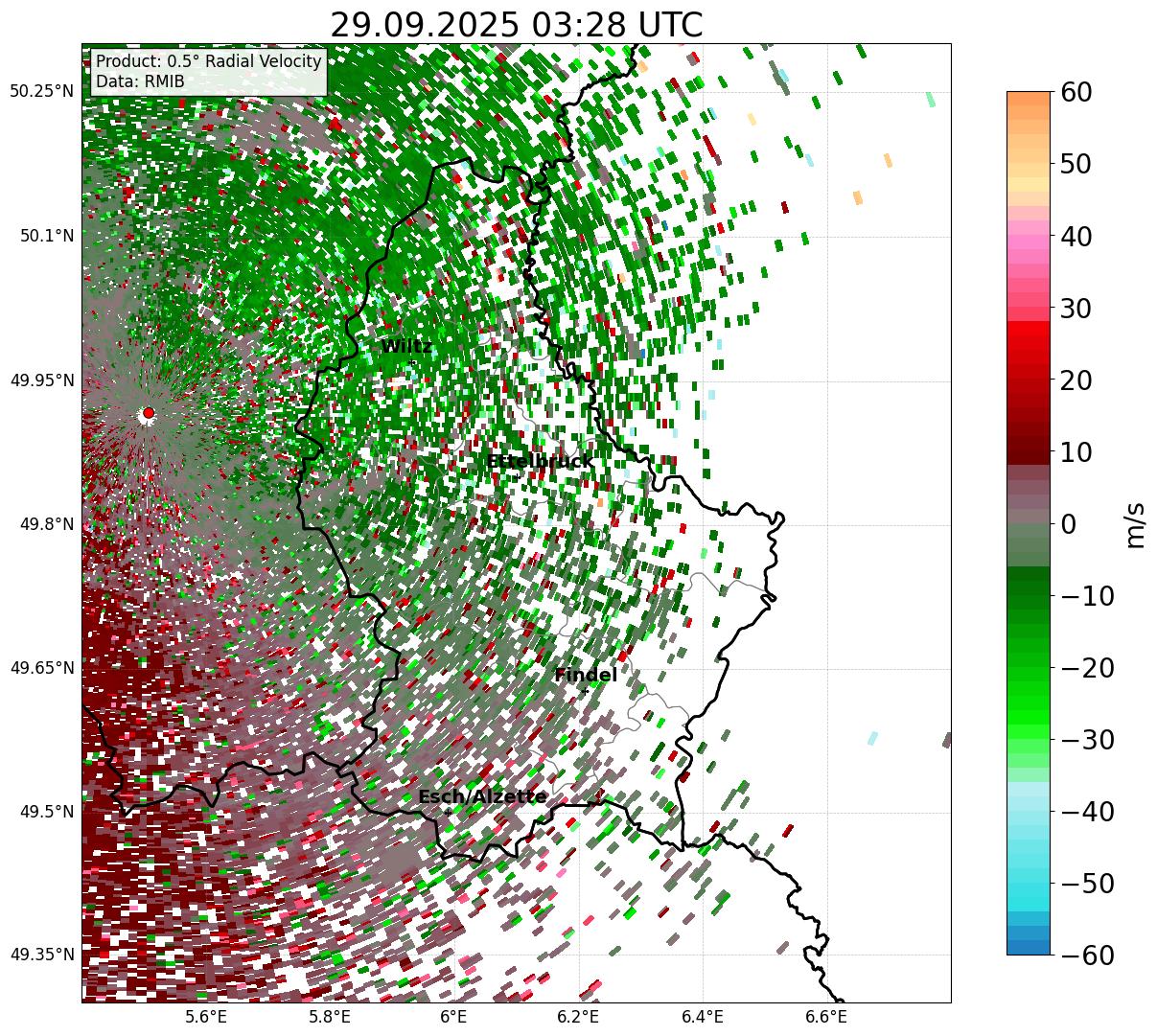
Task: Click the 6.4°E longitude tick label
Action: click(x=702, y=1017)
